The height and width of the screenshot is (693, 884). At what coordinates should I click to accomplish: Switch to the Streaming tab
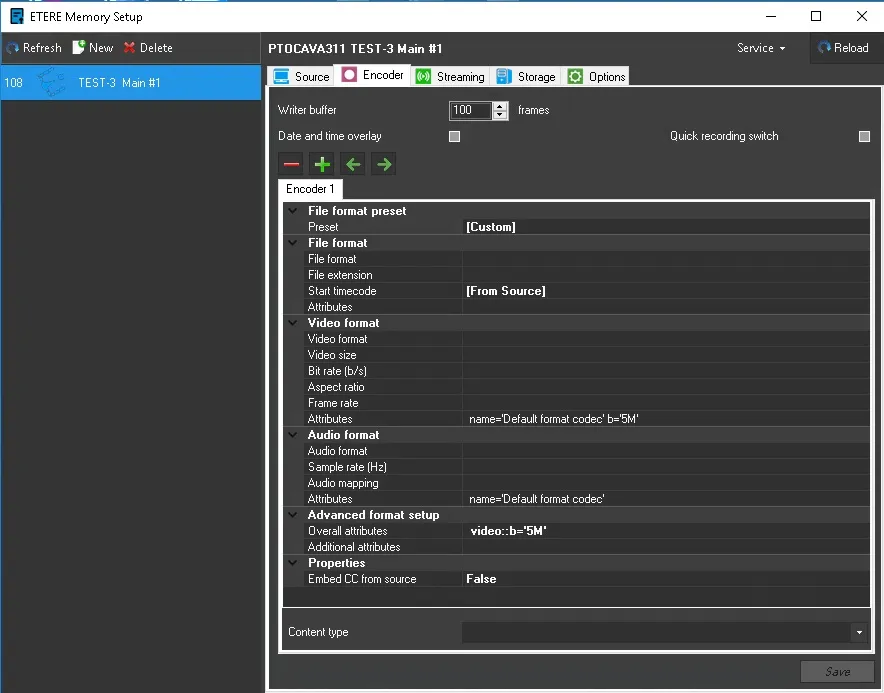click(449, 77)
